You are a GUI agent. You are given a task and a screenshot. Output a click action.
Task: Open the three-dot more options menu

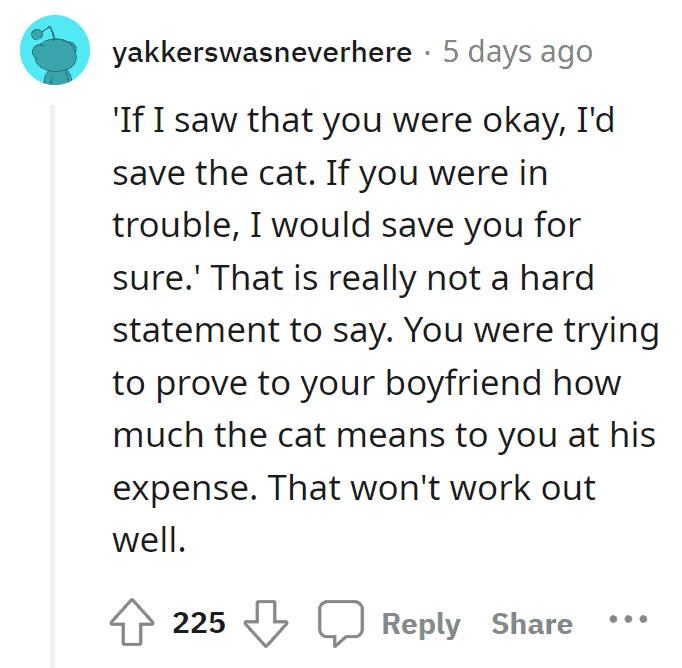pyautogui.click(x=628, y=618)
